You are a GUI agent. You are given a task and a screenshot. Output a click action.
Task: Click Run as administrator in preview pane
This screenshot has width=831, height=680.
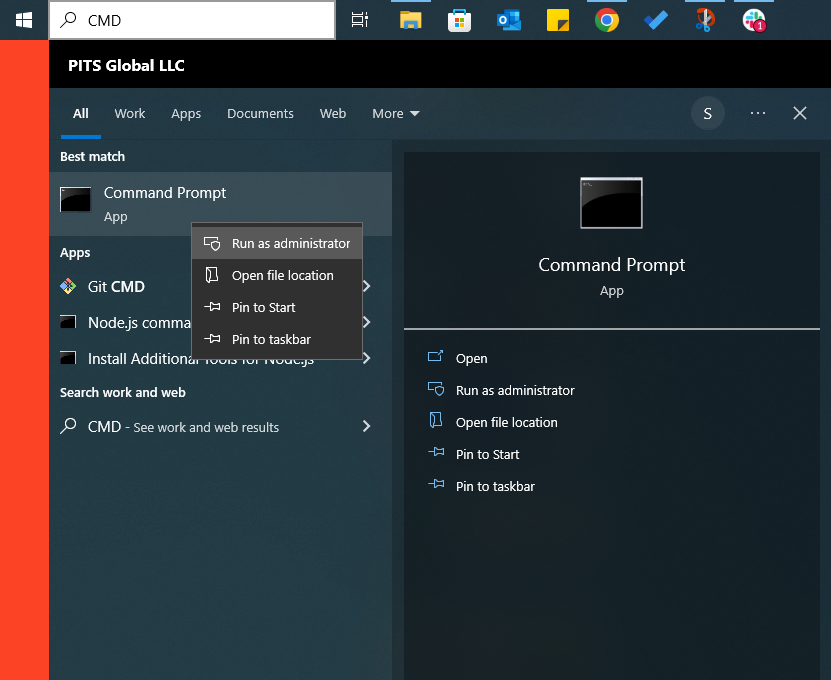coord(515,391)
